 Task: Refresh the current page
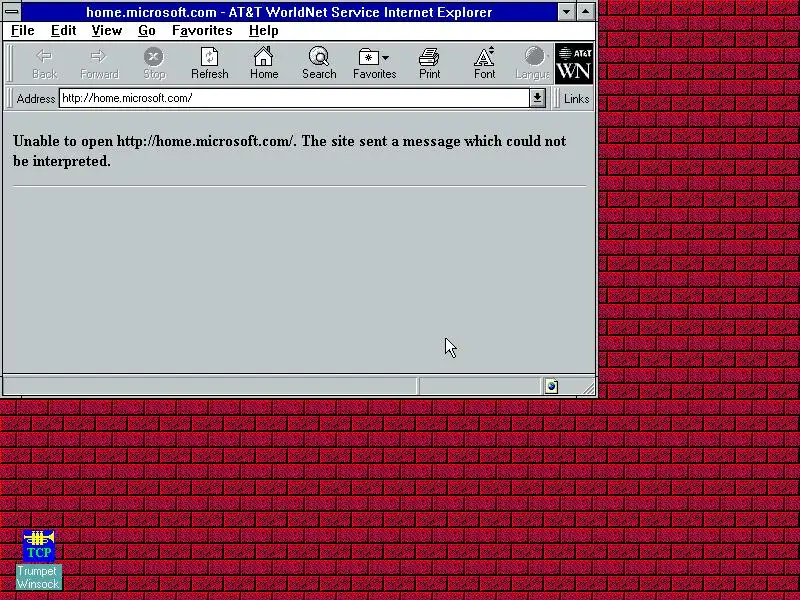tap(209, 63)
